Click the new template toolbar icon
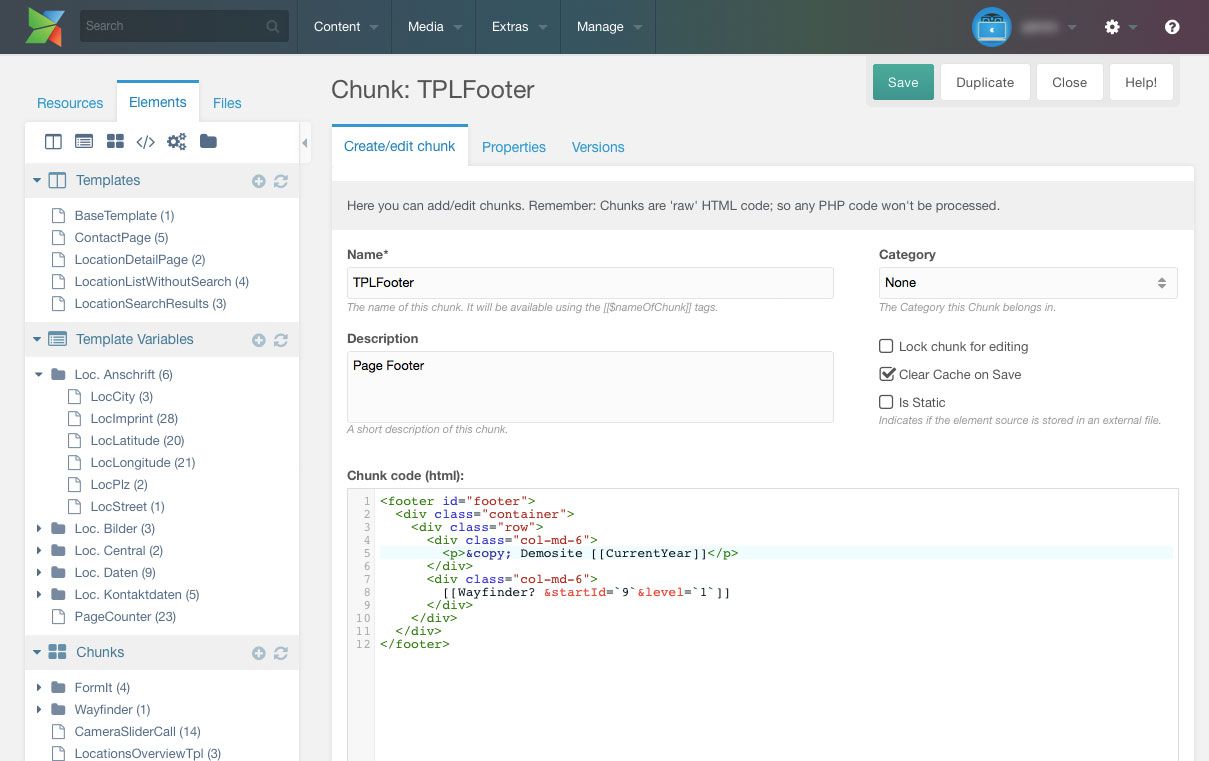Image resolution: width=1209 pixels, height=761 pixels. [54, 142]
